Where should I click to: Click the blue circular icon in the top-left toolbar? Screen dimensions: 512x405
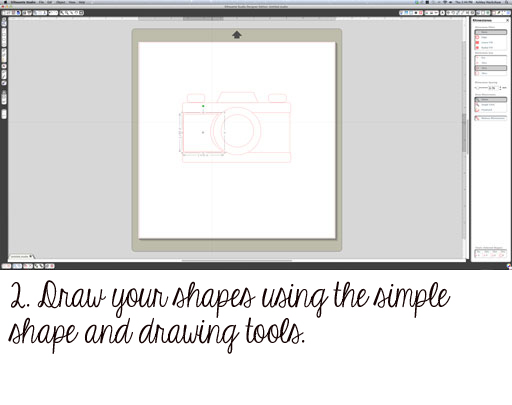[18, 13]
